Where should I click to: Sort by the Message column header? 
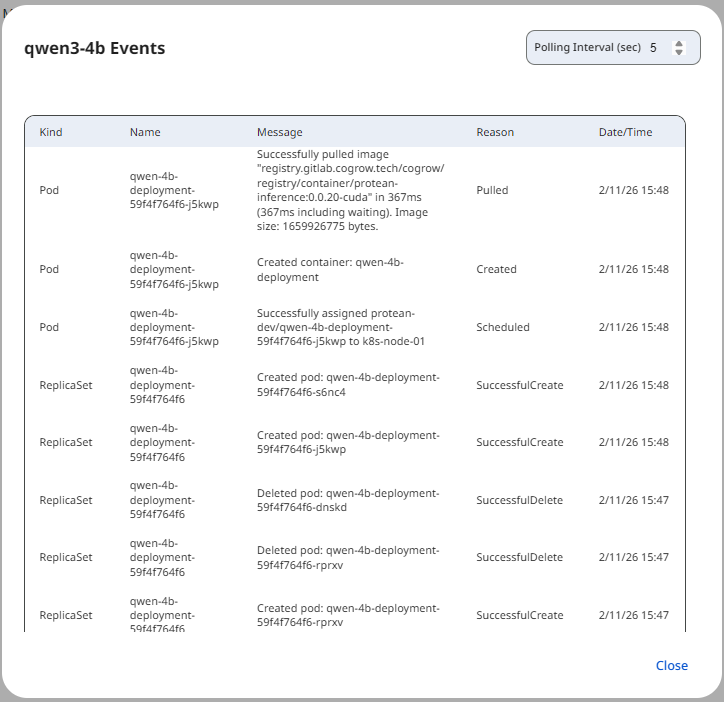(279, 132)
